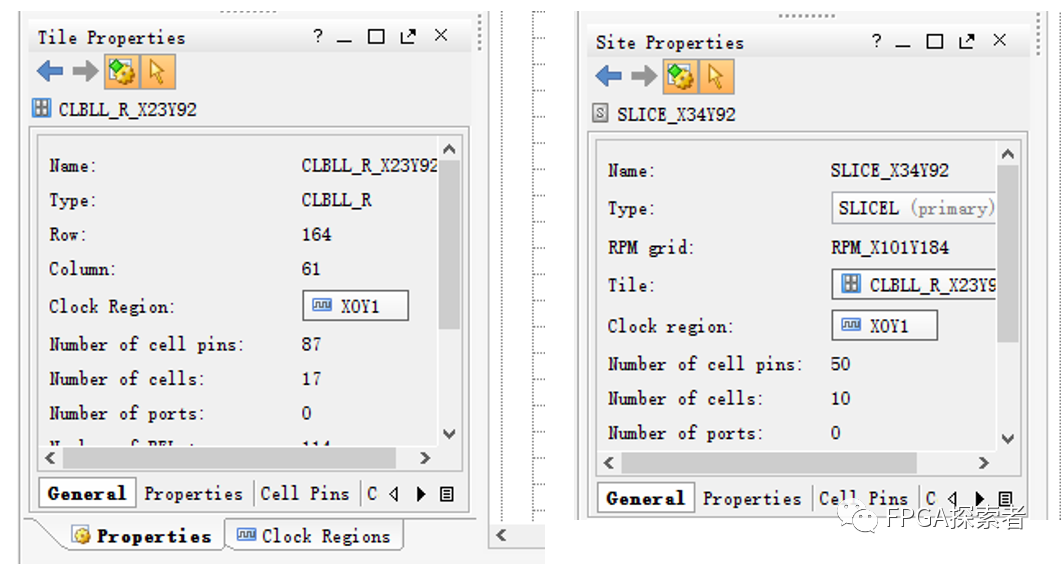Click the Site Properties vertical scrollbar down arrow

[x=1008, y=438]
